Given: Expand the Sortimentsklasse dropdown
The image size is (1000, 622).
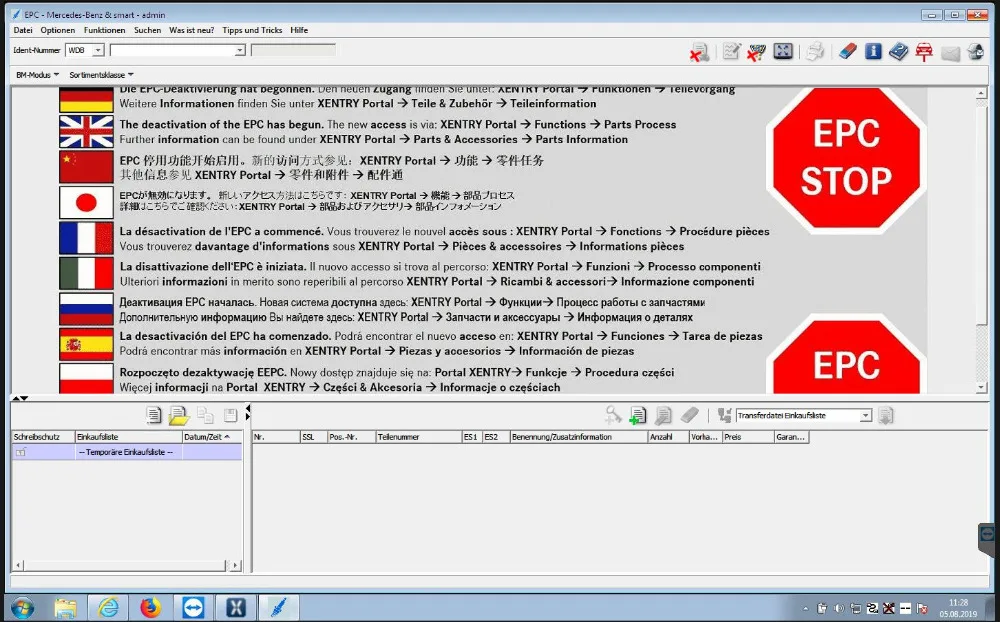Looking at the screenshot, I should (101, 75).
